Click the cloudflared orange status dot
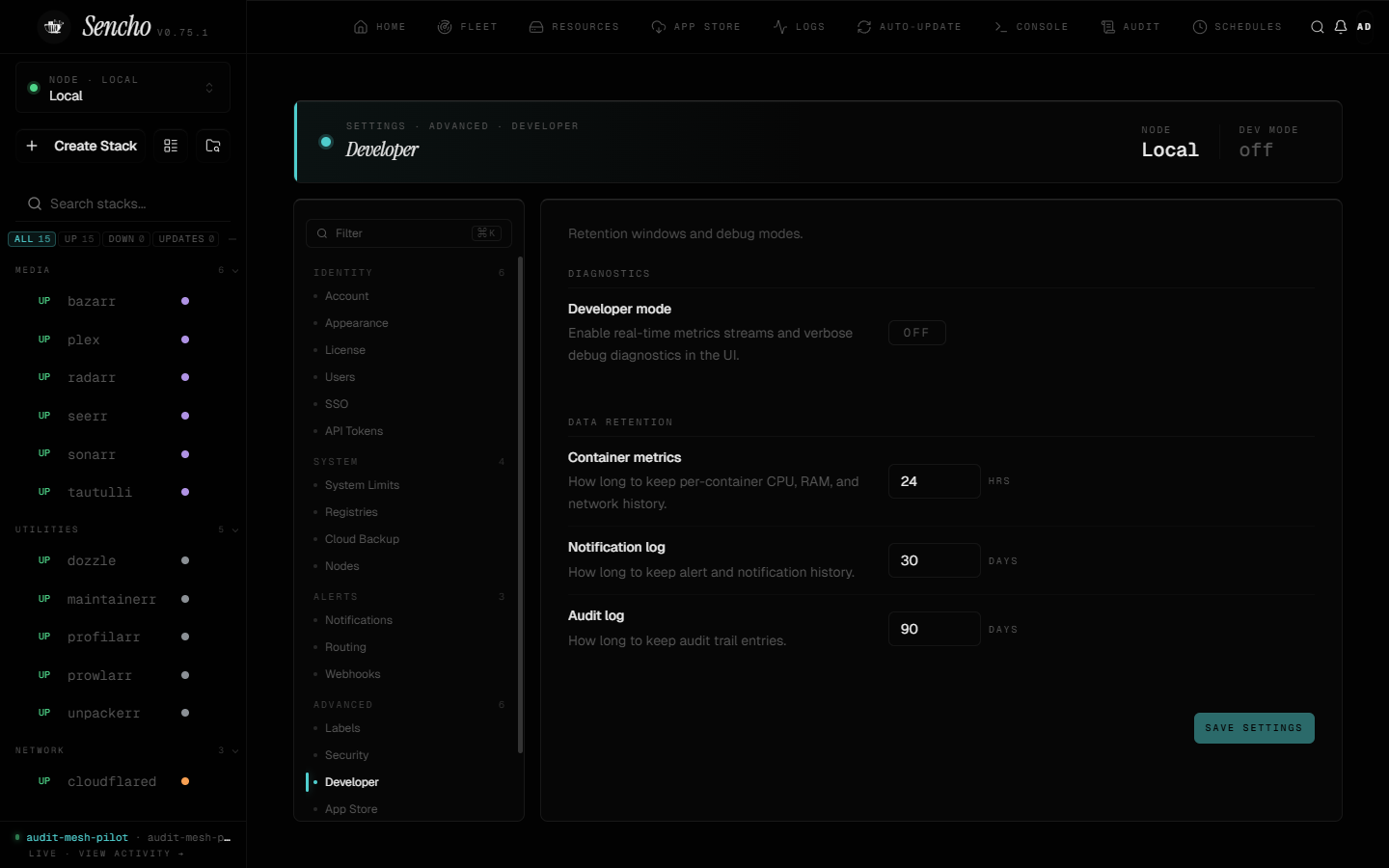The image size is (1389, 868). coord(185,781)
